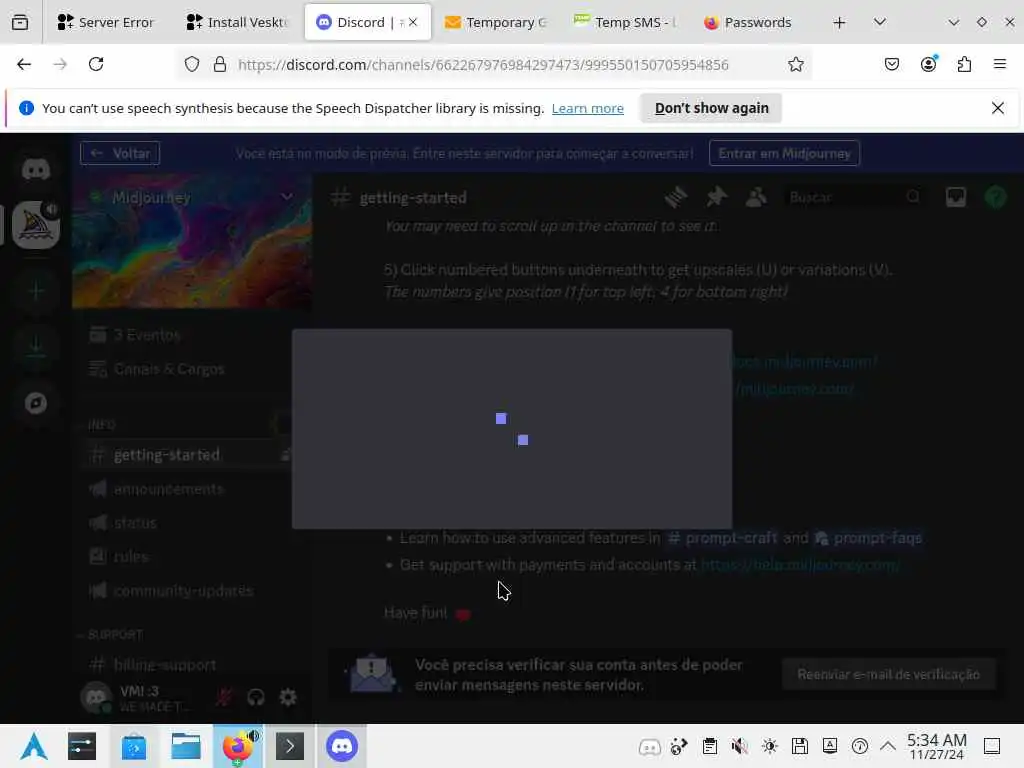Open the community-updates channel

pos(188,590)
